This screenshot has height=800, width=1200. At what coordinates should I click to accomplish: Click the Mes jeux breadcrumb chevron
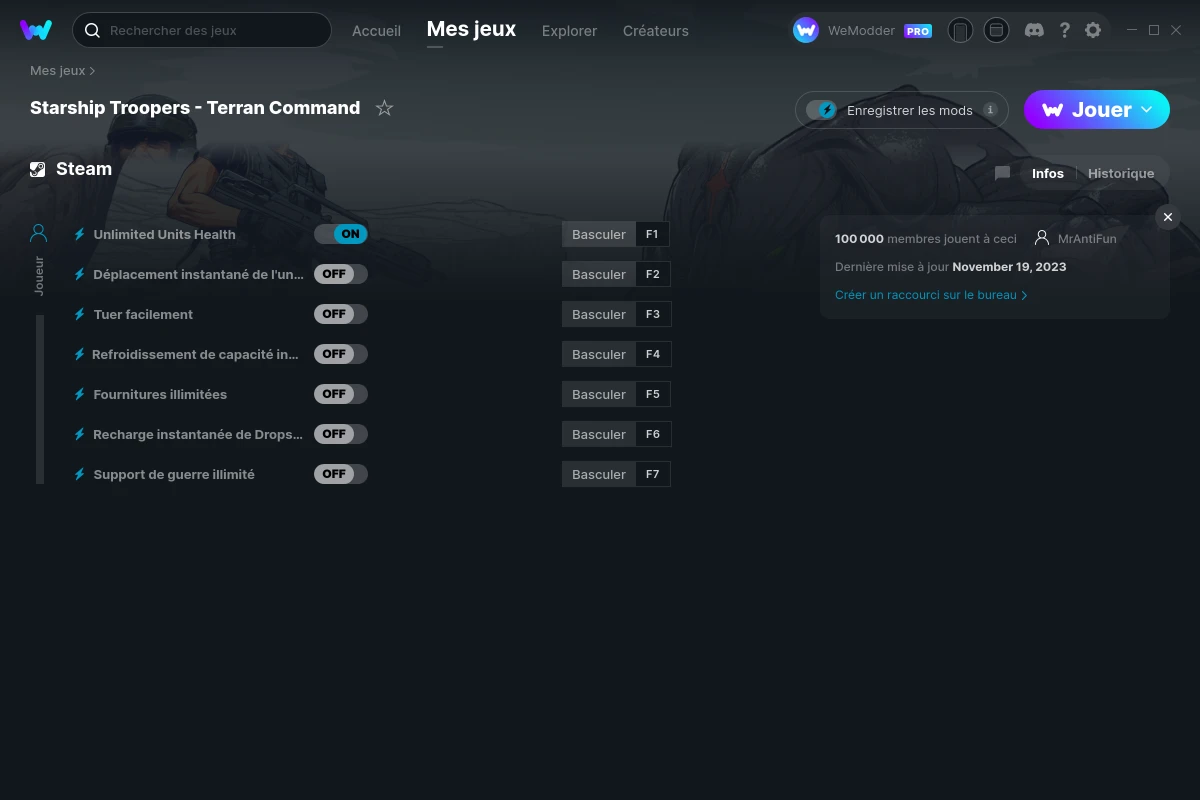click(x=92, y=71)
